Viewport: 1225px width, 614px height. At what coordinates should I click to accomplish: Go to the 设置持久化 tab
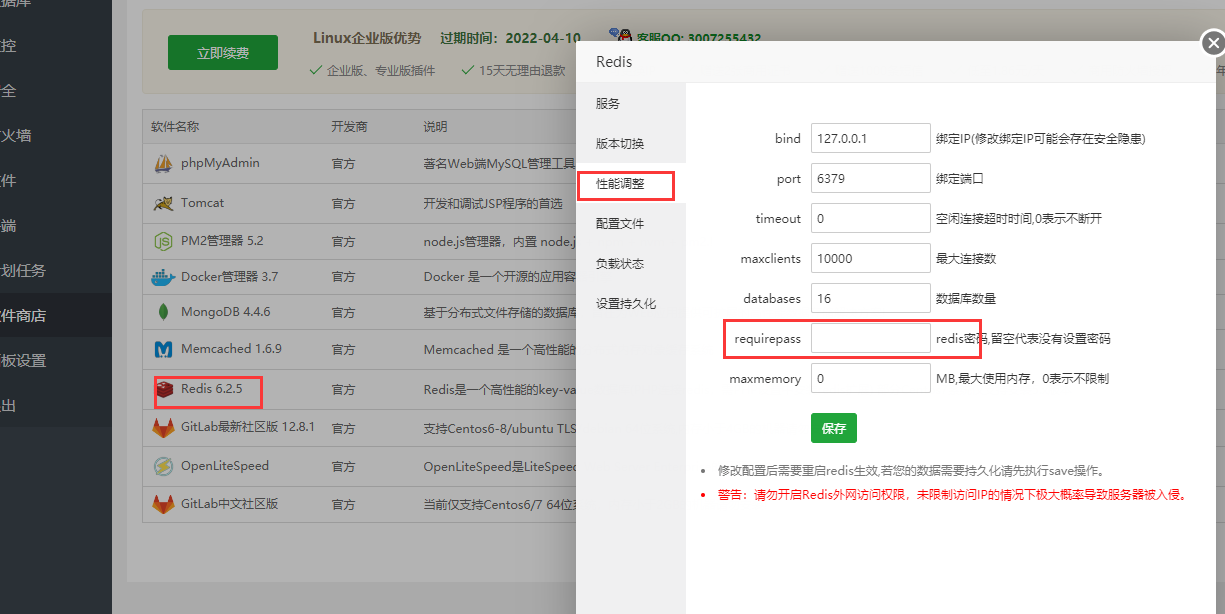[626, 304]
